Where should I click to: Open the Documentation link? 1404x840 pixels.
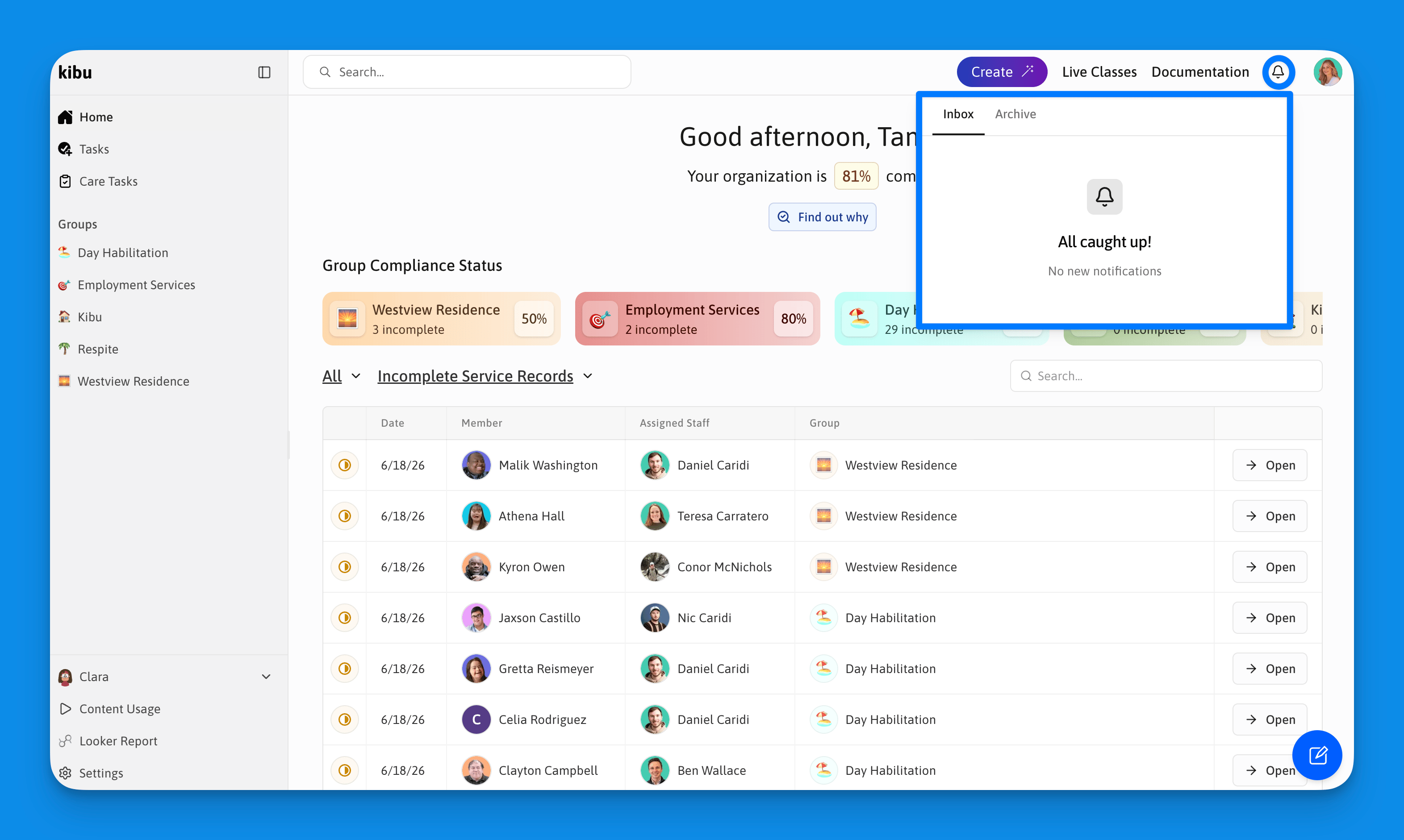click(x=1200, y=72)
